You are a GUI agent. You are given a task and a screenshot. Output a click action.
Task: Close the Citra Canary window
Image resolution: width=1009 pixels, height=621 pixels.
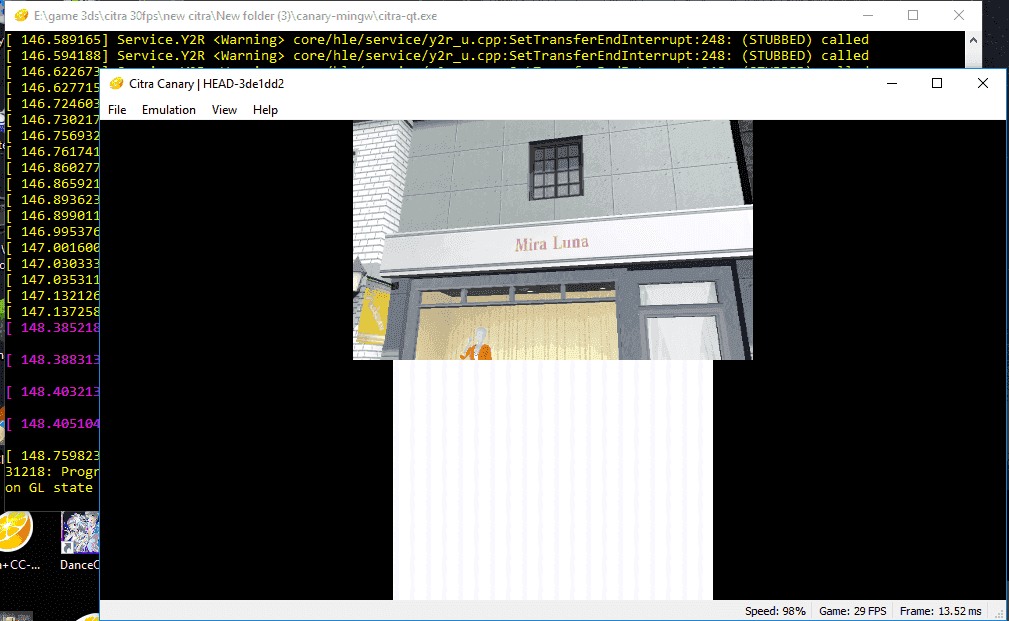[x=983, y=84]
